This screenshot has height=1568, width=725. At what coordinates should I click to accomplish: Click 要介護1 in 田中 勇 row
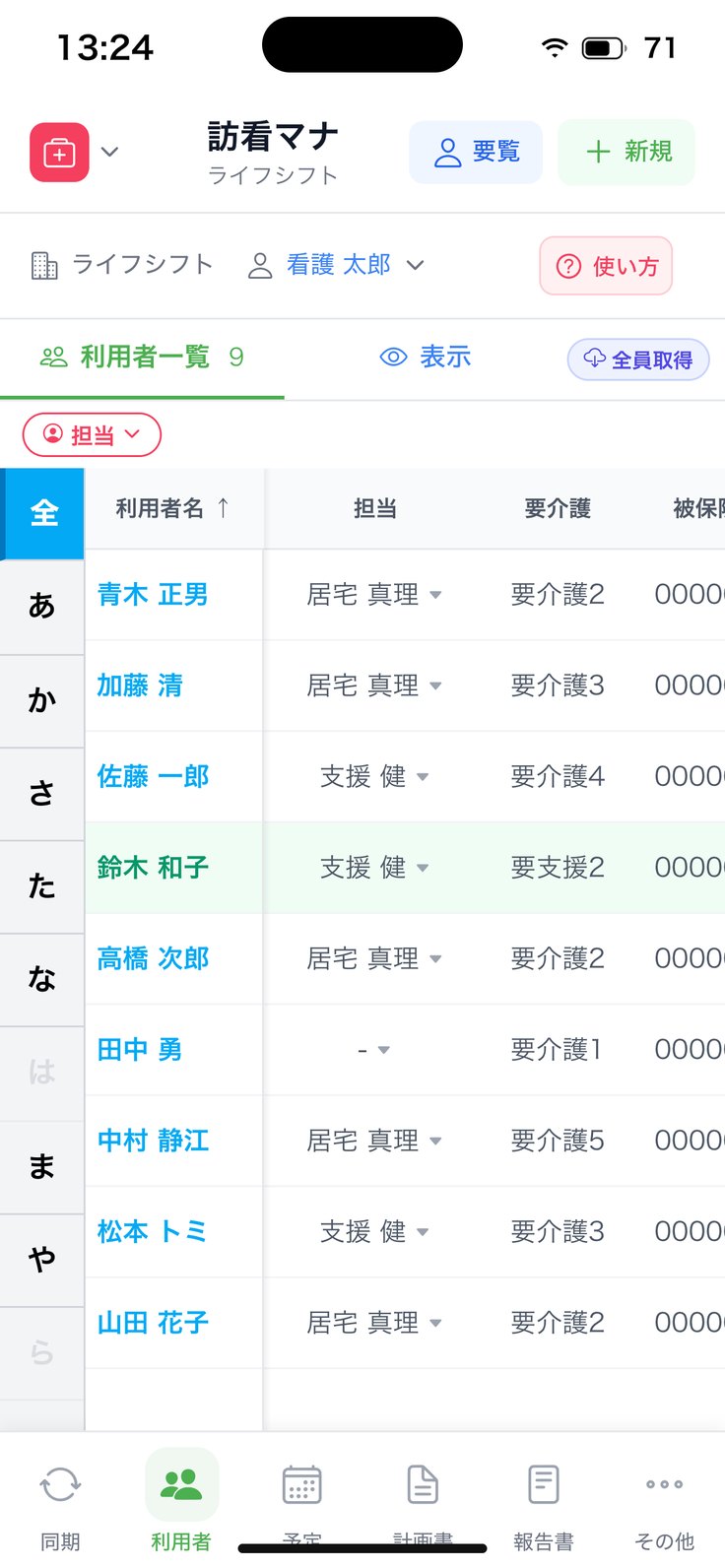point(556,1050)
